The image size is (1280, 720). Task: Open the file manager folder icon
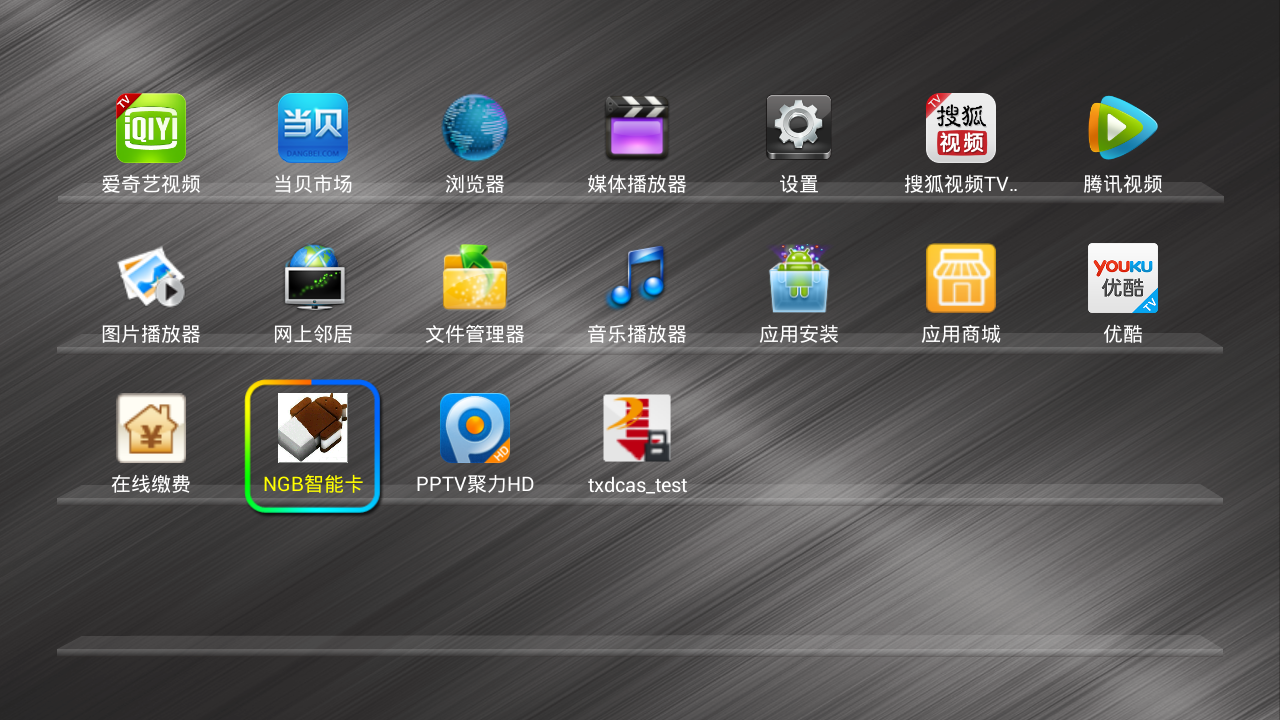click(475, 278)
